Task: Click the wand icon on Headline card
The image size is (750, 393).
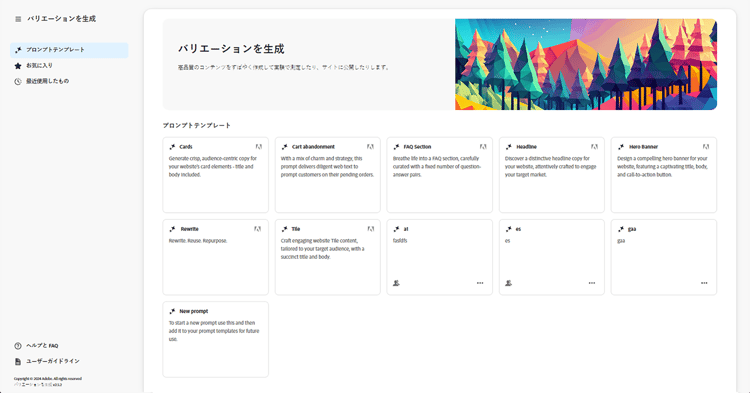Action: [x=509, y=147]
